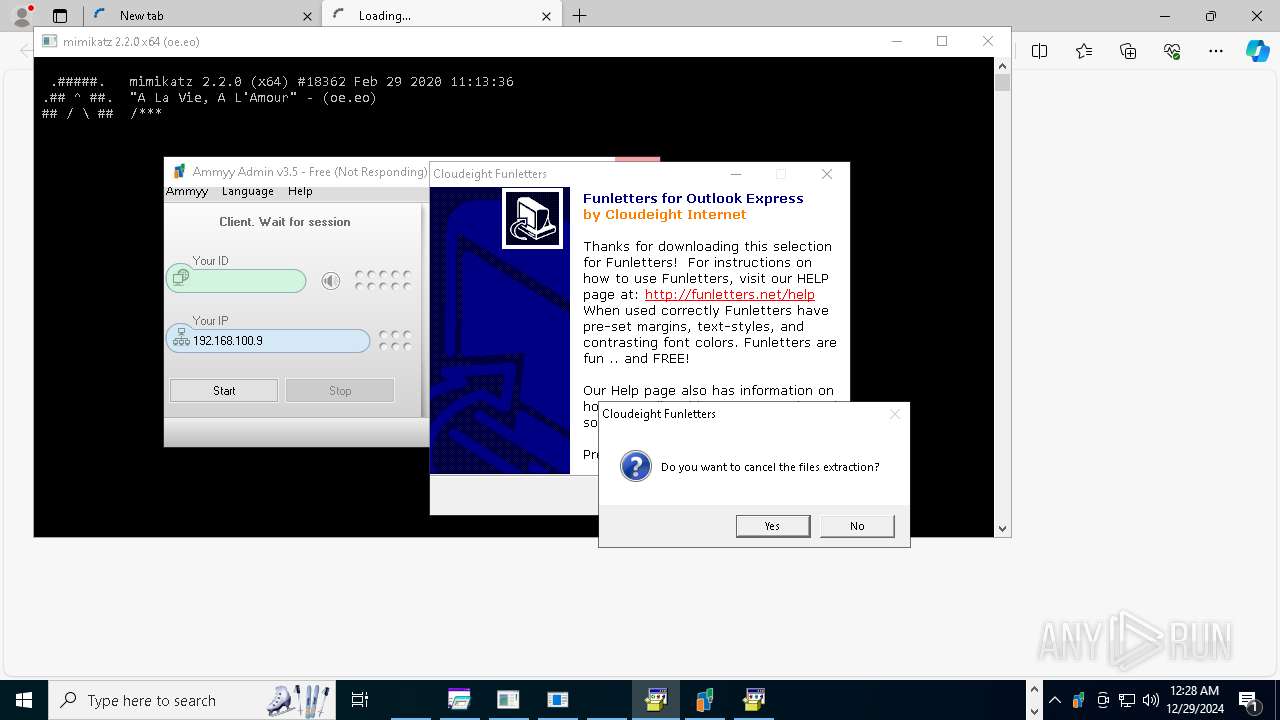Click the computer icon in Your ID field
1280x720 pixels.
point(181,278)
